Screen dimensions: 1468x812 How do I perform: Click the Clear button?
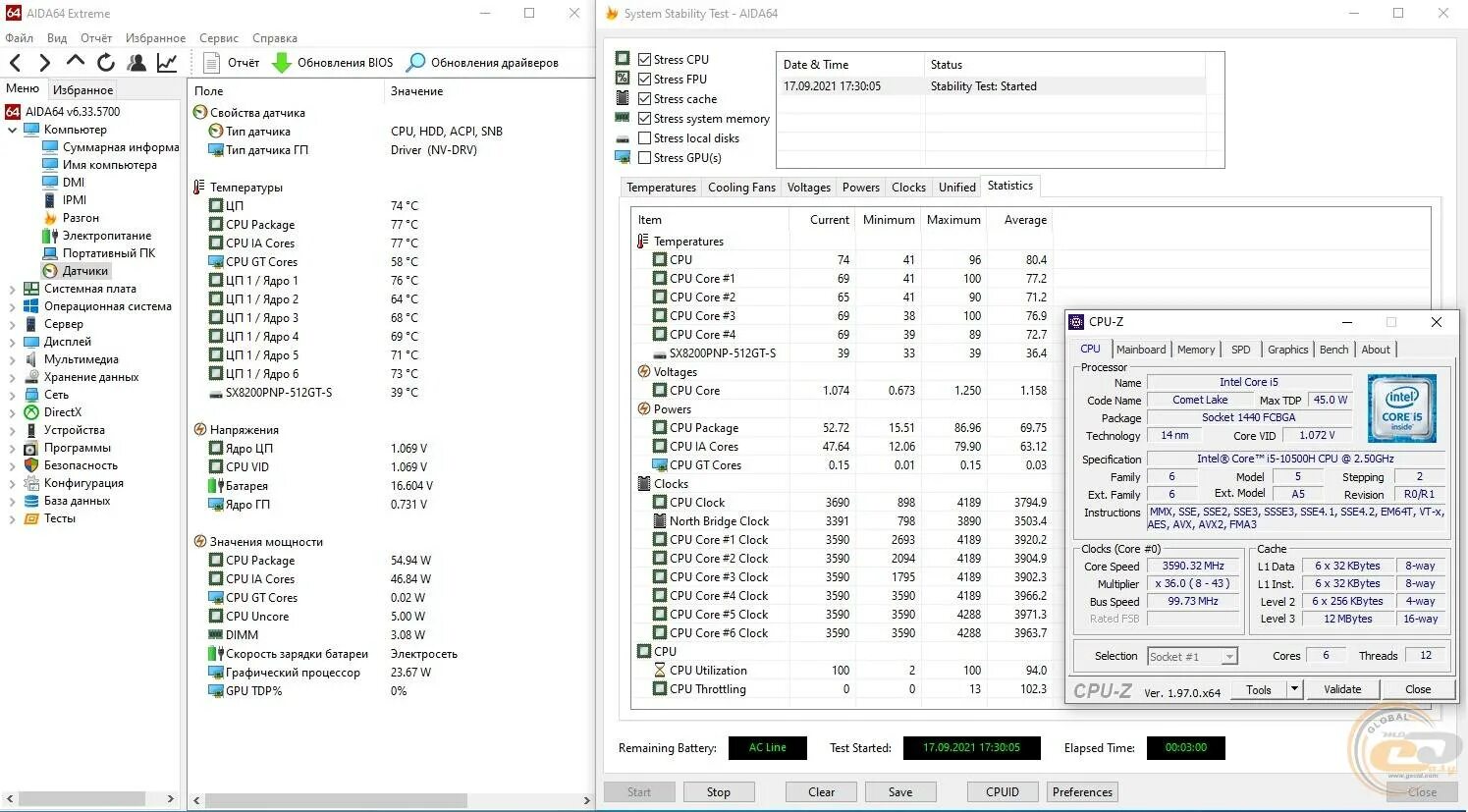822,792
